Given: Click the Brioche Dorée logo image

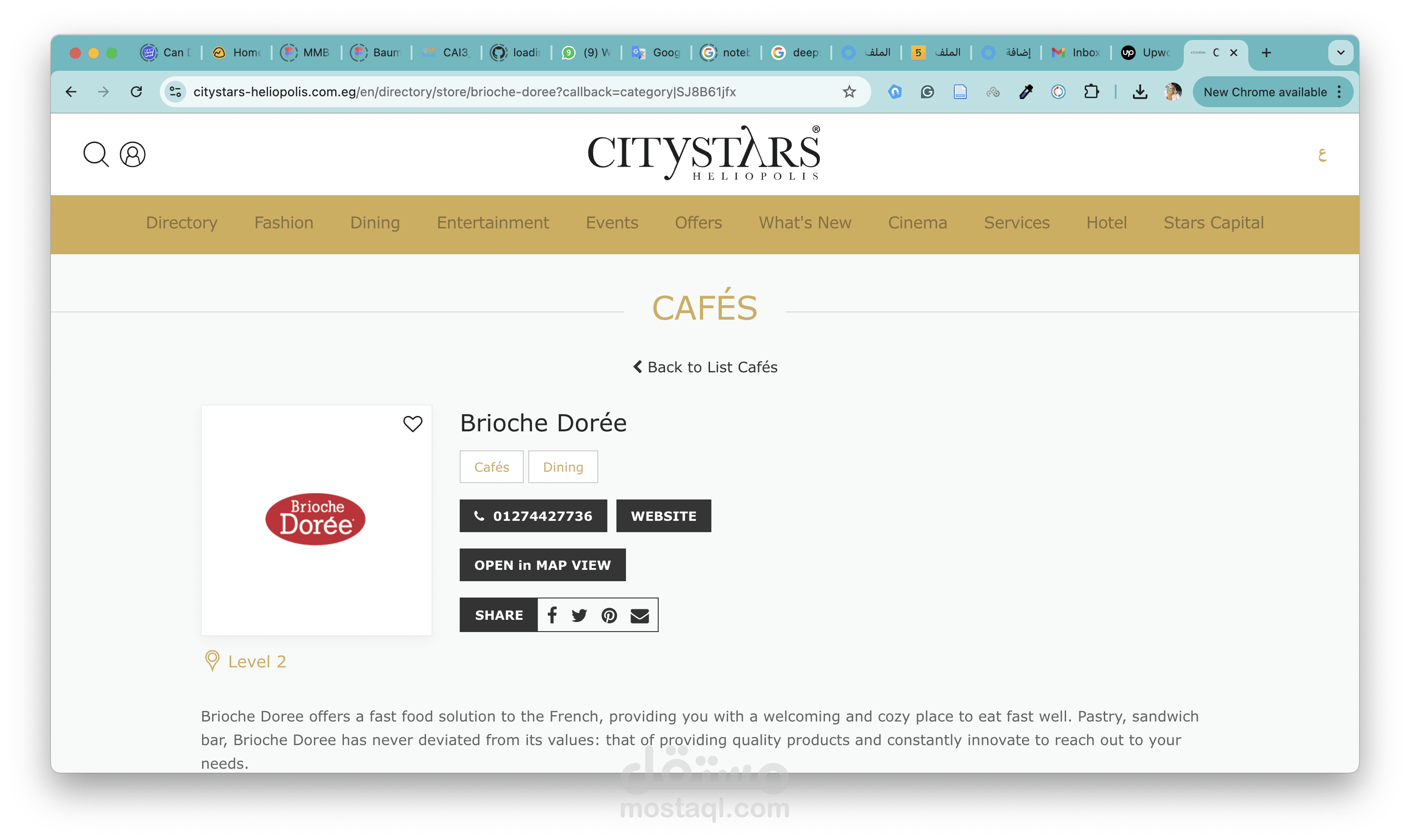Looking at the screenshot, I should coord(315,519).
